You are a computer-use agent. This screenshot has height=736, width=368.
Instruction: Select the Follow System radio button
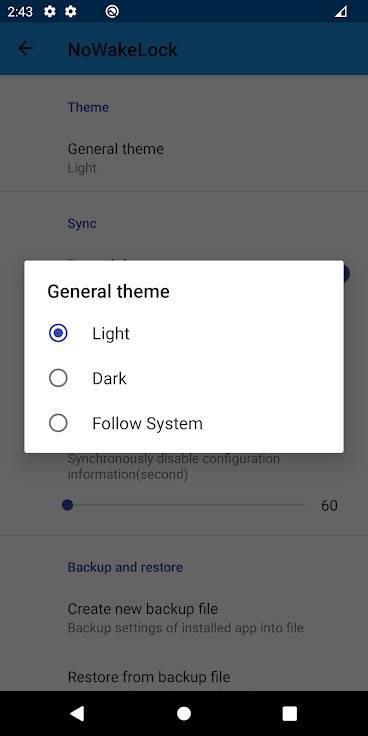tap(58, 423)
